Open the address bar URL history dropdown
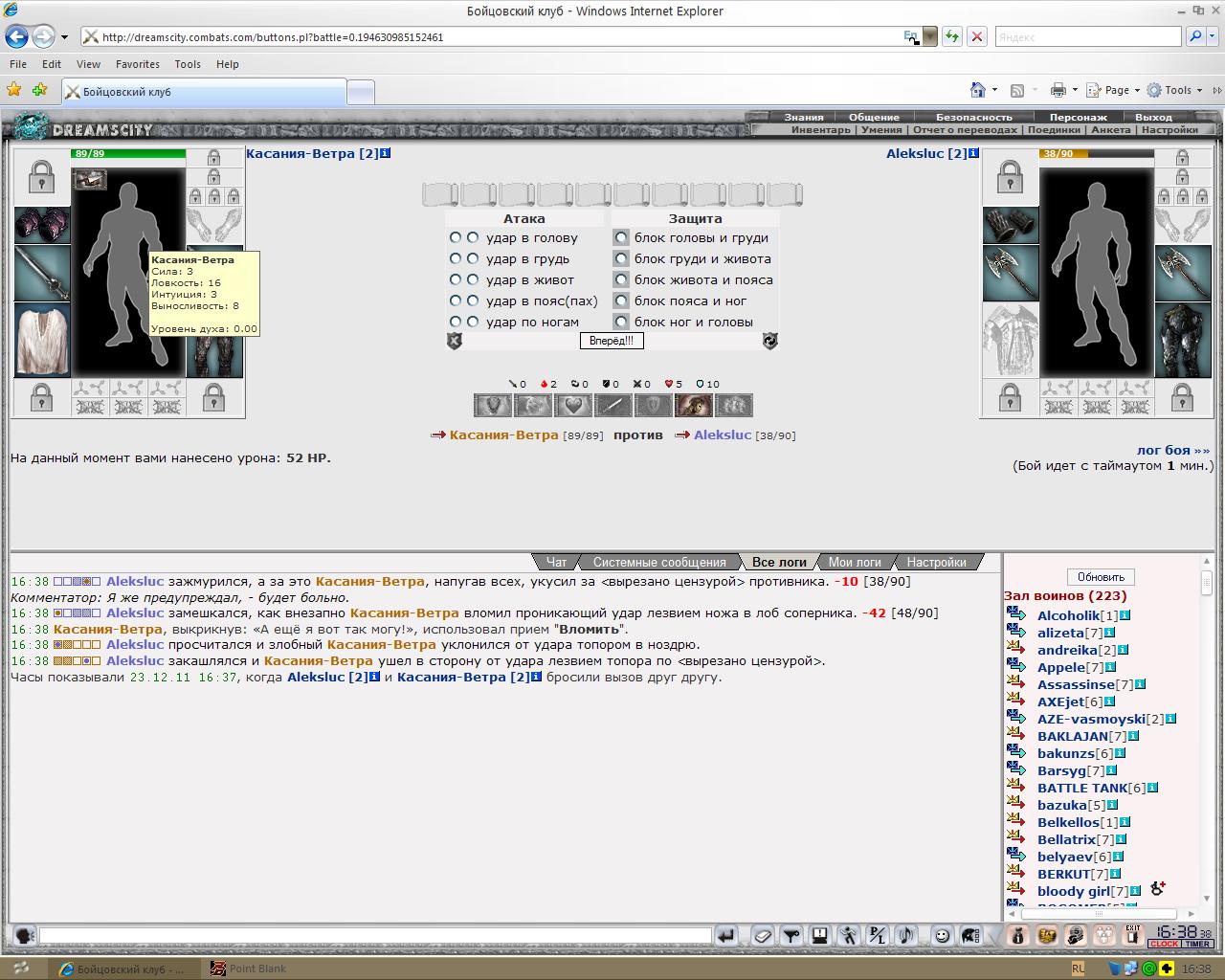This screenshot has height=980, width=1225. point(929,37)
